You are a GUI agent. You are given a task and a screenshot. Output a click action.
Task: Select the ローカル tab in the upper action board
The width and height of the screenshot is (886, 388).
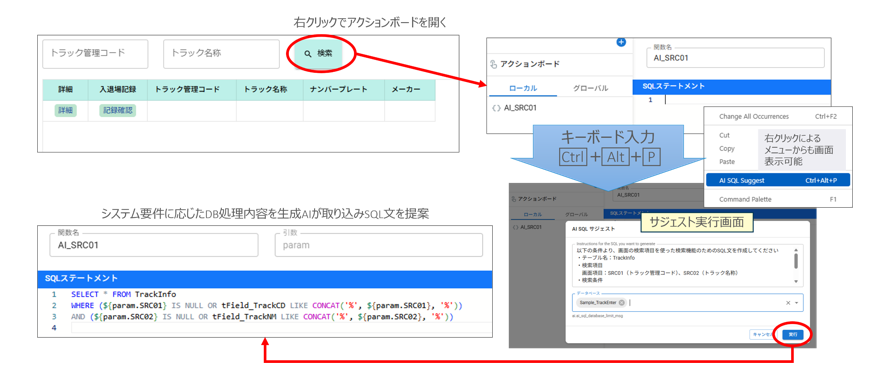coord(523,88)
